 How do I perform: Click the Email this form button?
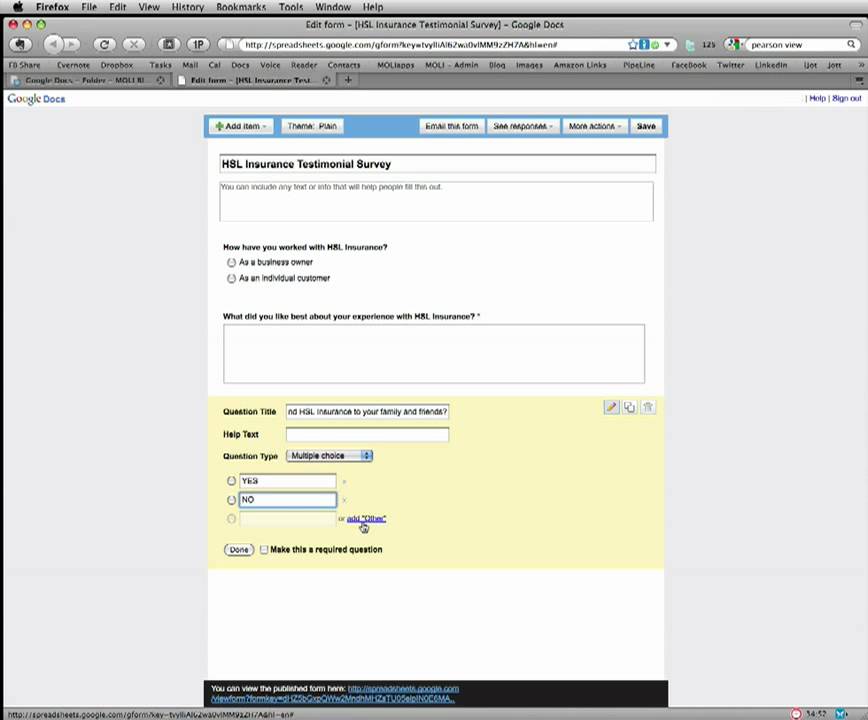pos(452,126)
